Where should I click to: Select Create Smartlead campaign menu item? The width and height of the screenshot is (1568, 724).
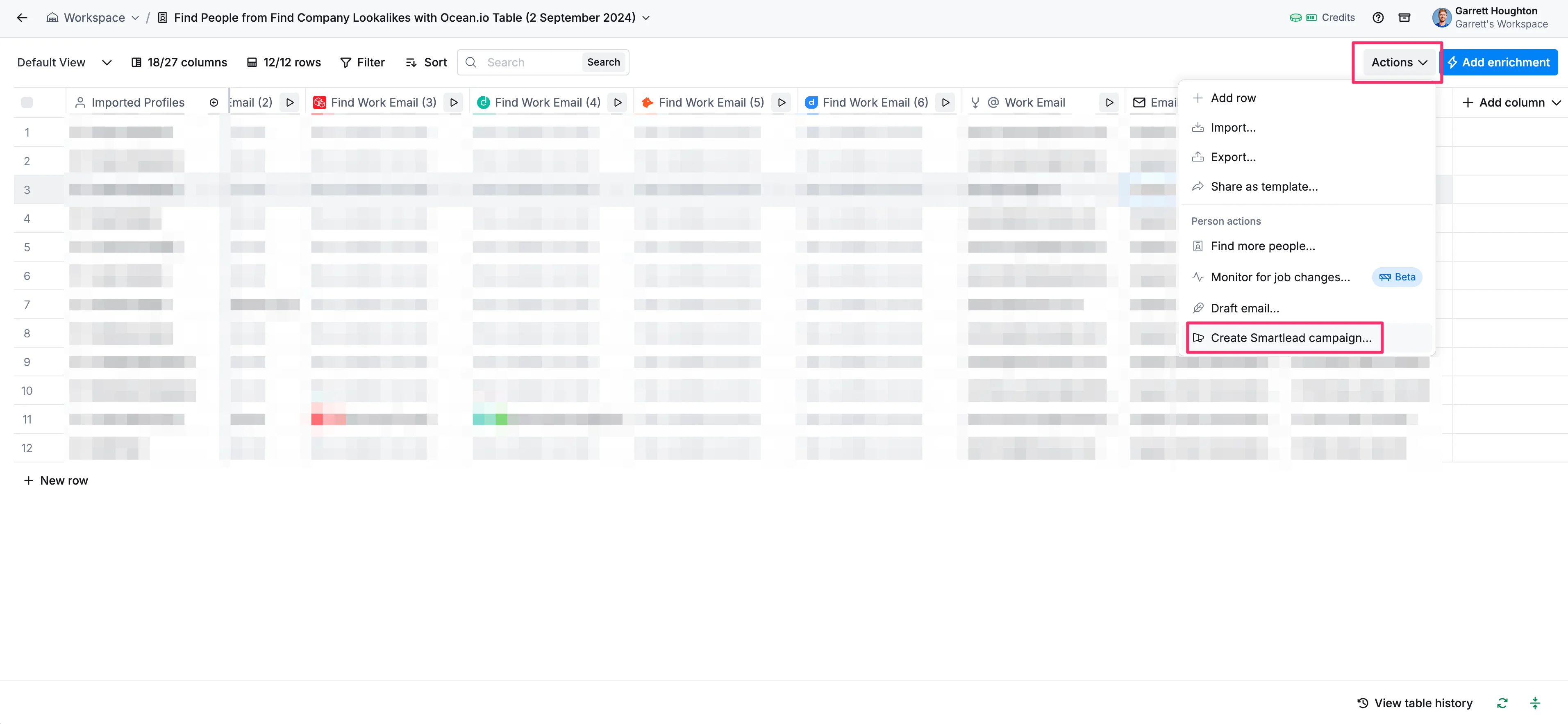point(1291,338)
